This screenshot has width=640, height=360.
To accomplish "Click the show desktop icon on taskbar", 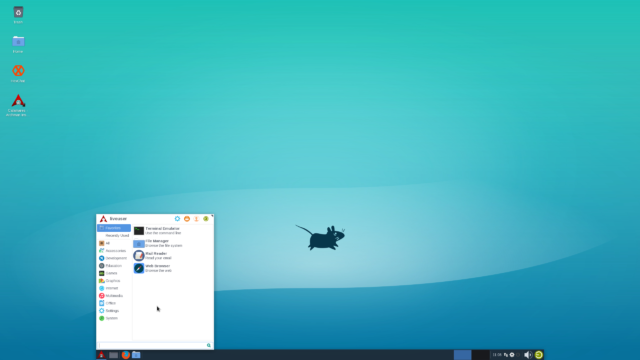I will pyautogui.click(x=113, y=355).
